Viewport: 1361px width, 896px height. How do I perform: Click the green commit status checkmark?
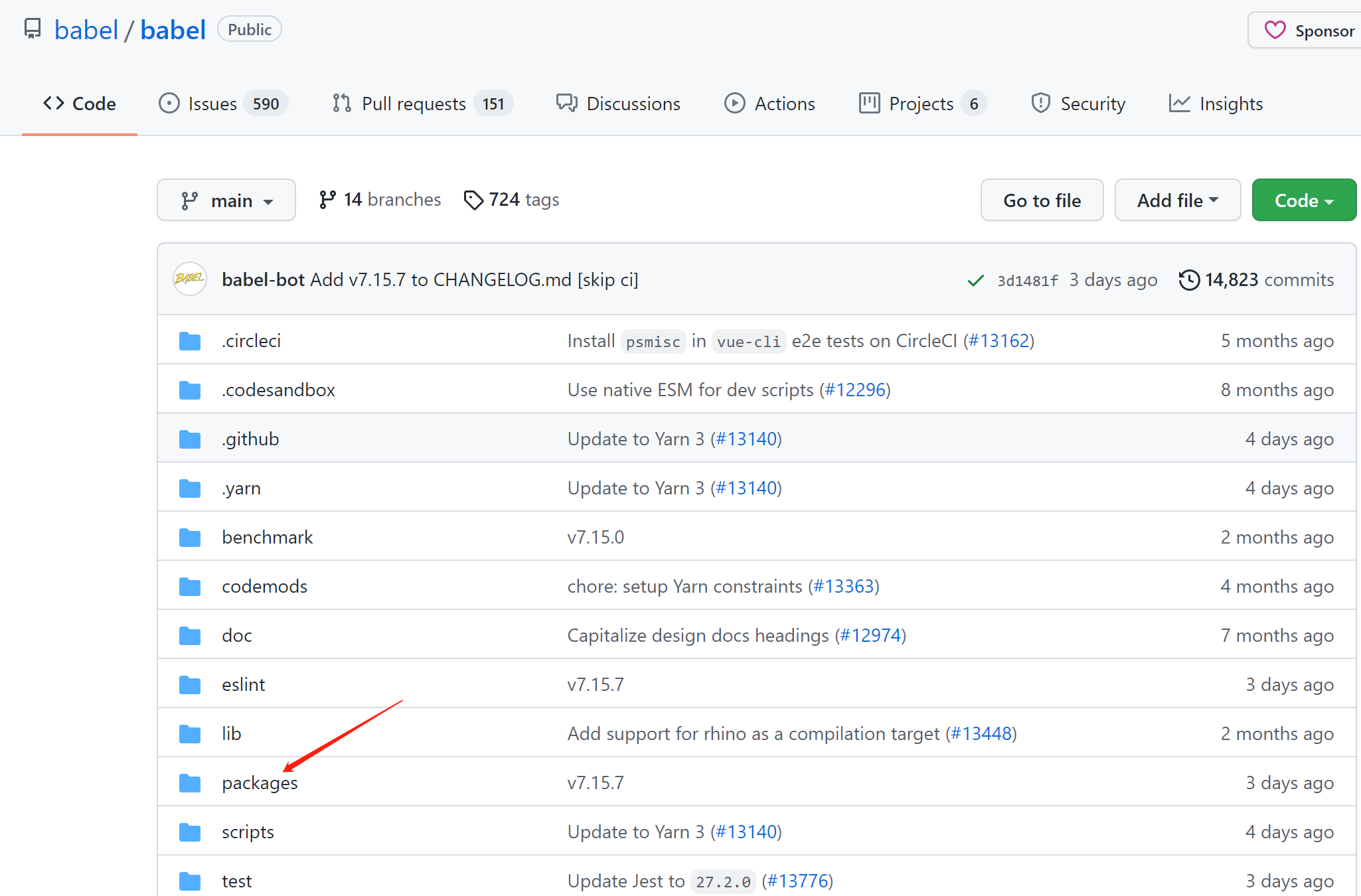[975, 281]
